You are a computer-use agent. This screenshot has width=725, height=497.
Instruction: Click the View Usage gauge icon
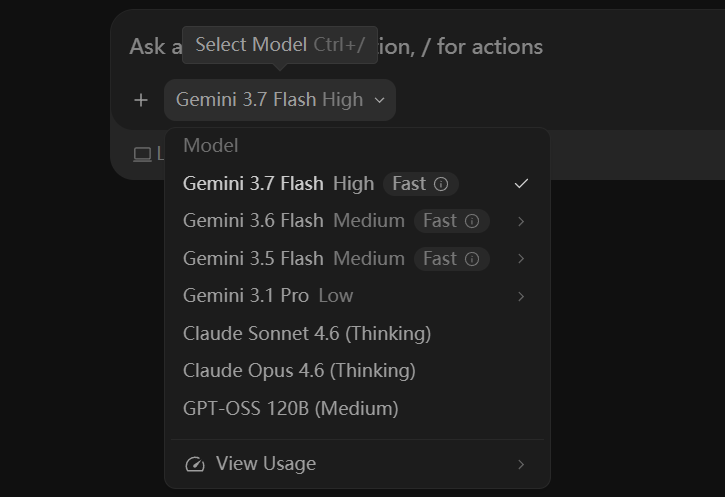pos(195,464)
